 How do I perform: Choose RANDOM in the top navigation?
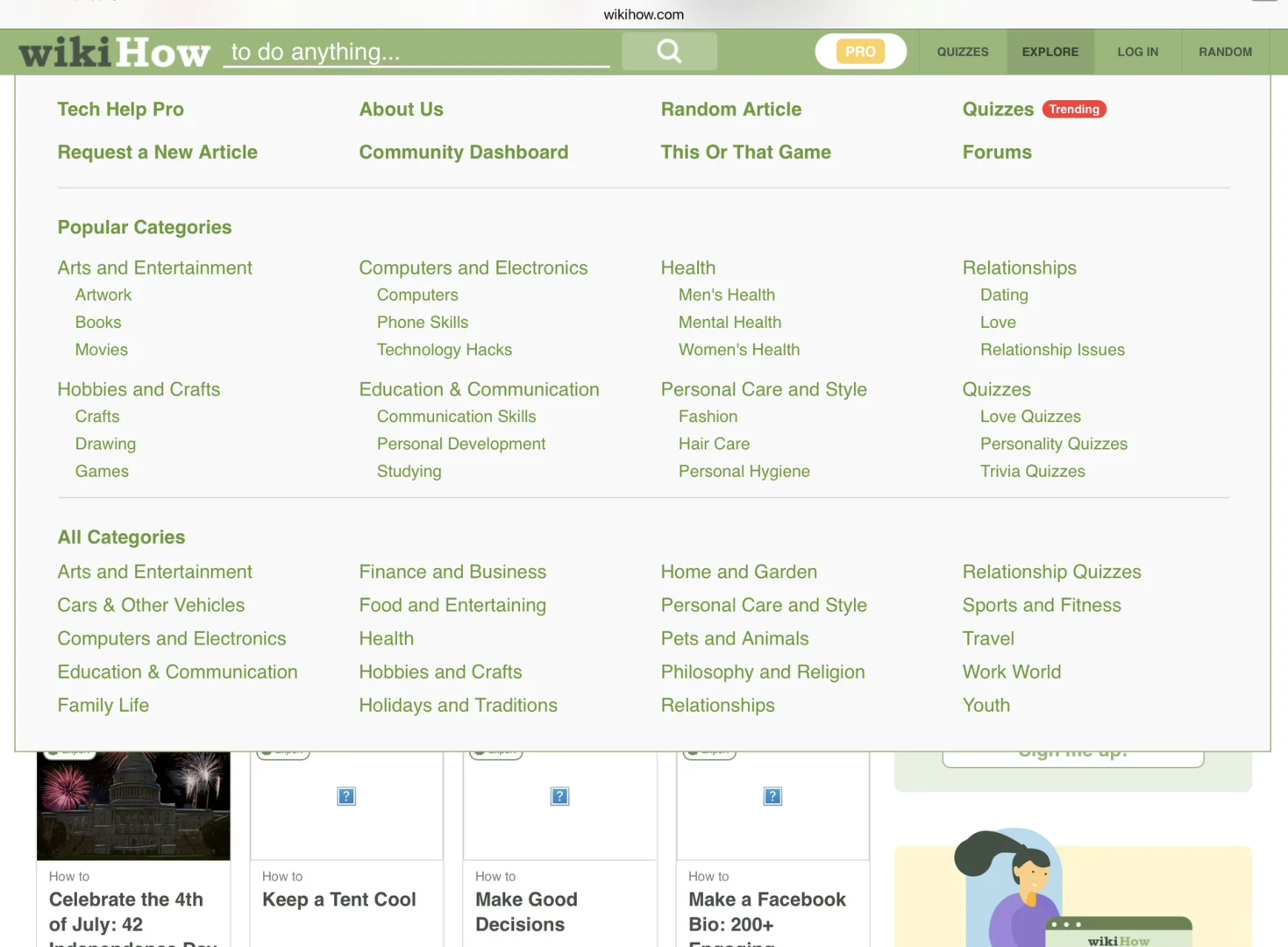coord(1225,52)
